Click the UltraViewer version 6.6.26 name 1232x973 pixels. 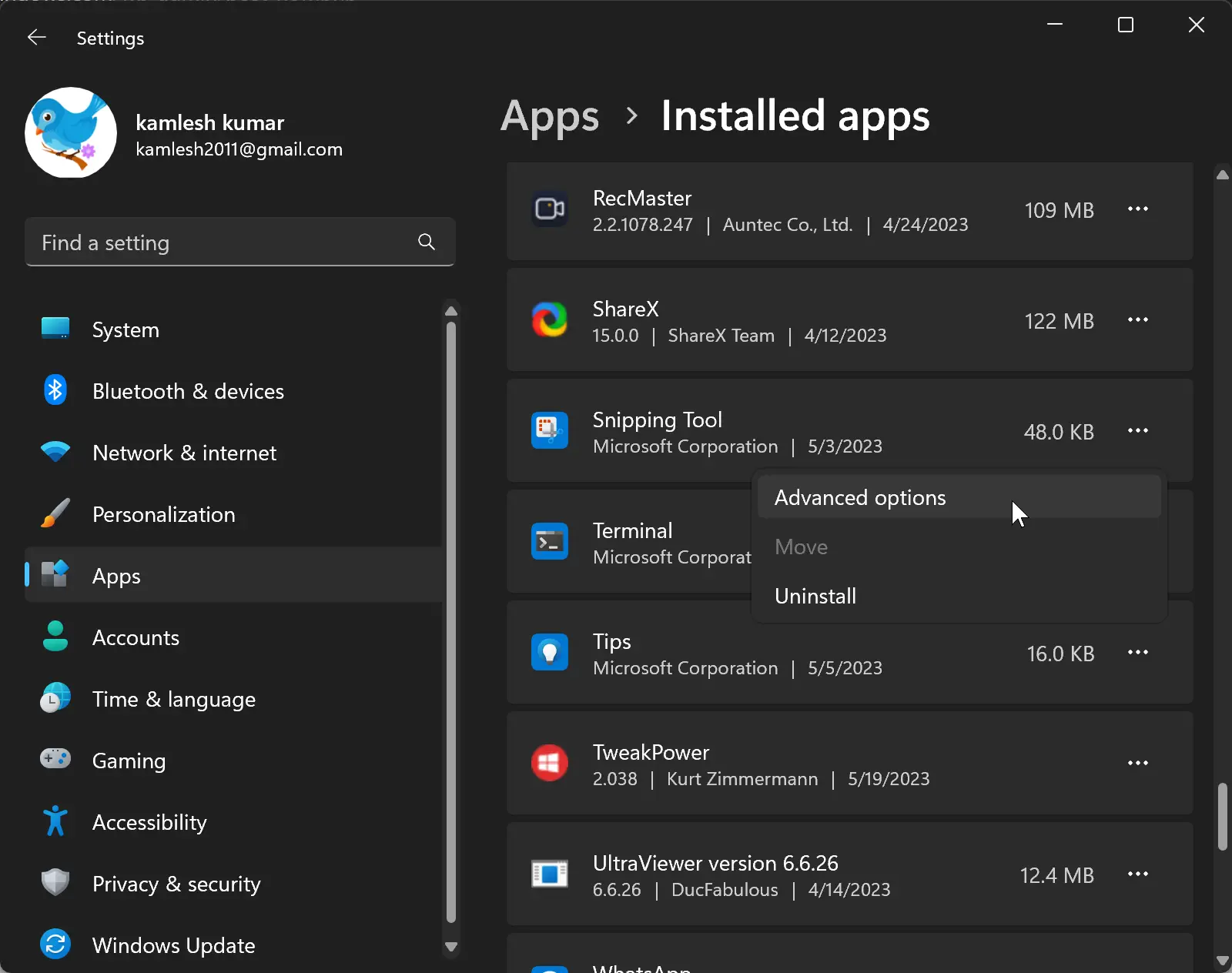[x=715, y=863]
